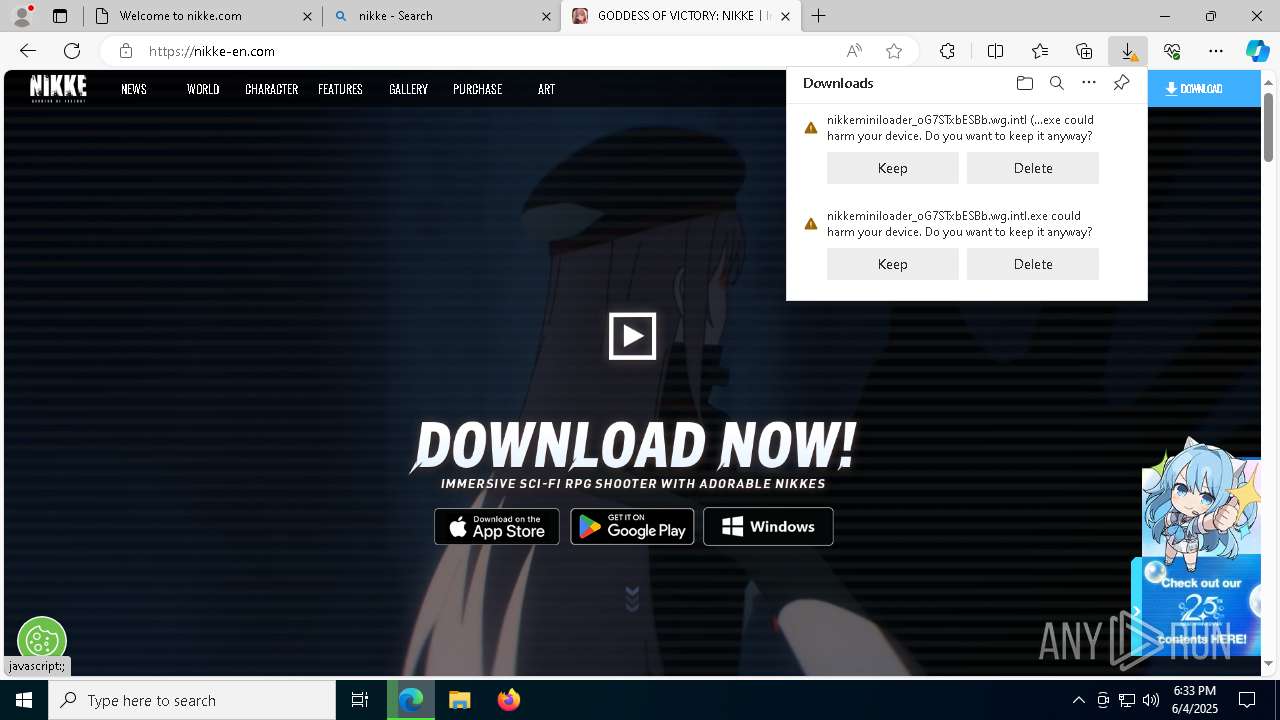The height and width of the screenshot is (720, 1280).
Task: Click the taskbar search box
Action: pyautogui.click(x=192, y=700)
